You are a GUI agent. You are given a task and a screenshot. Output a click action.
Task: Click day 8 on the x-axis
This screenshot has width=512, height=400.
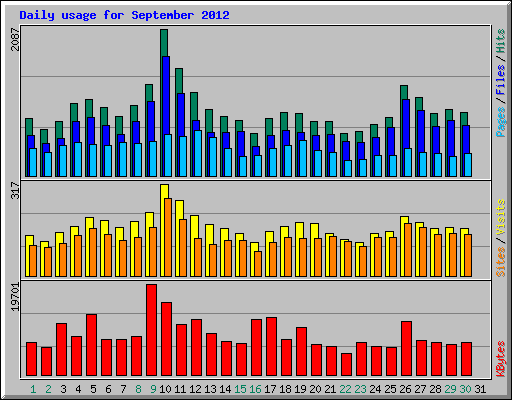138,389
